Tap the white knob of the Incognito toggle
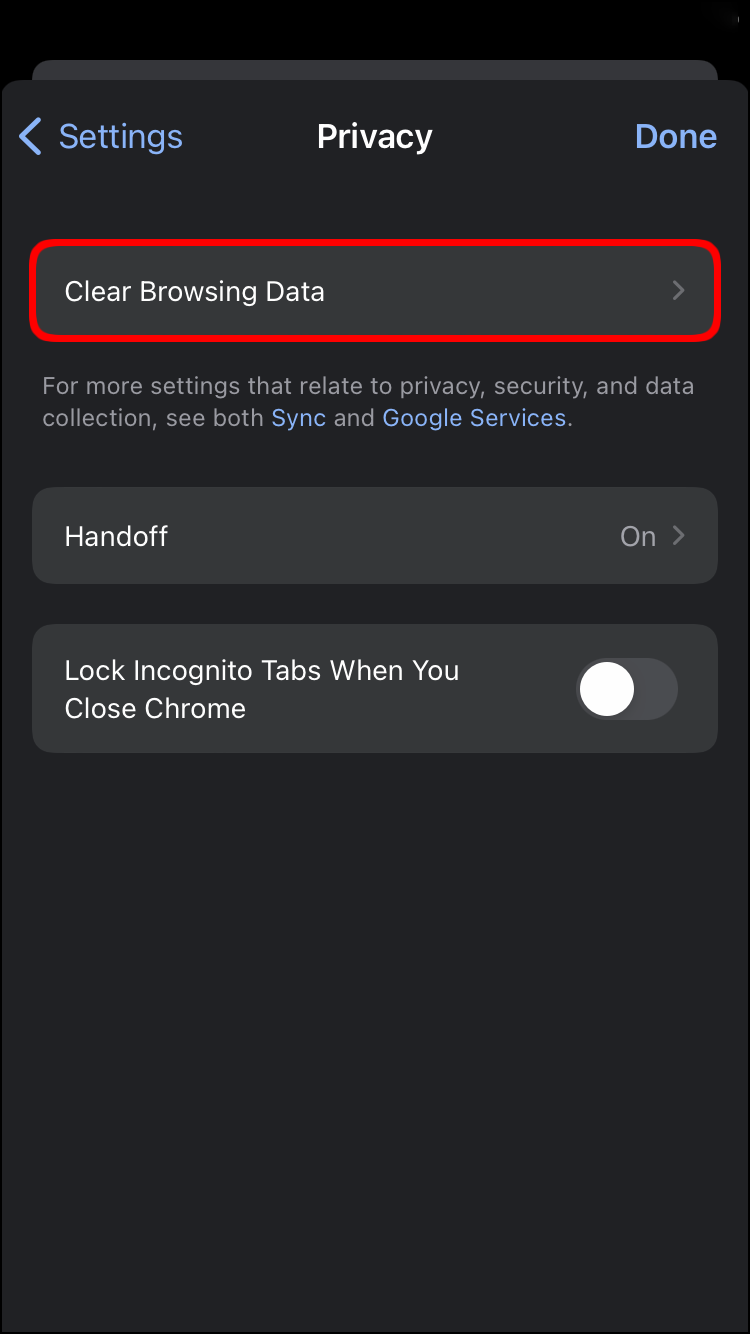The height and width of the screenshot is (1334, 750). click(607, 689)
